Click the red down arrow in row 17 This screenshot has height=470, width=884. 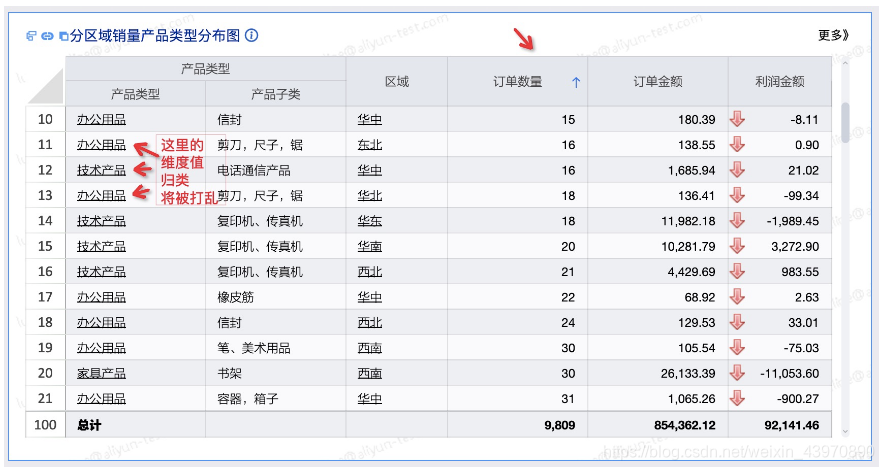tap(737, 296)
